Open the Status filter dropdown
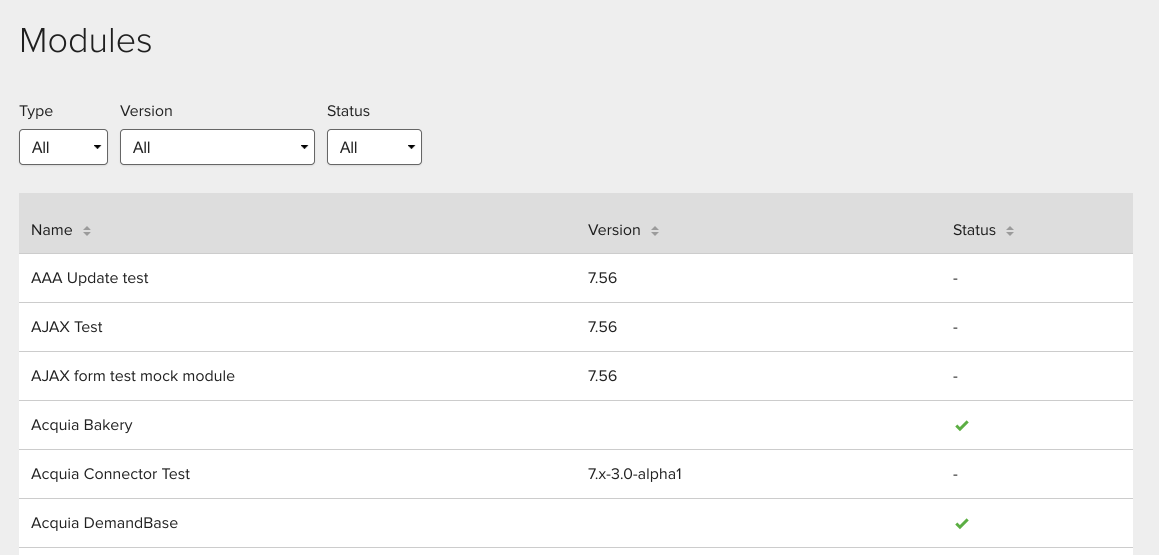The height and width of the screenshot is (555, 1159). (374, 147)
